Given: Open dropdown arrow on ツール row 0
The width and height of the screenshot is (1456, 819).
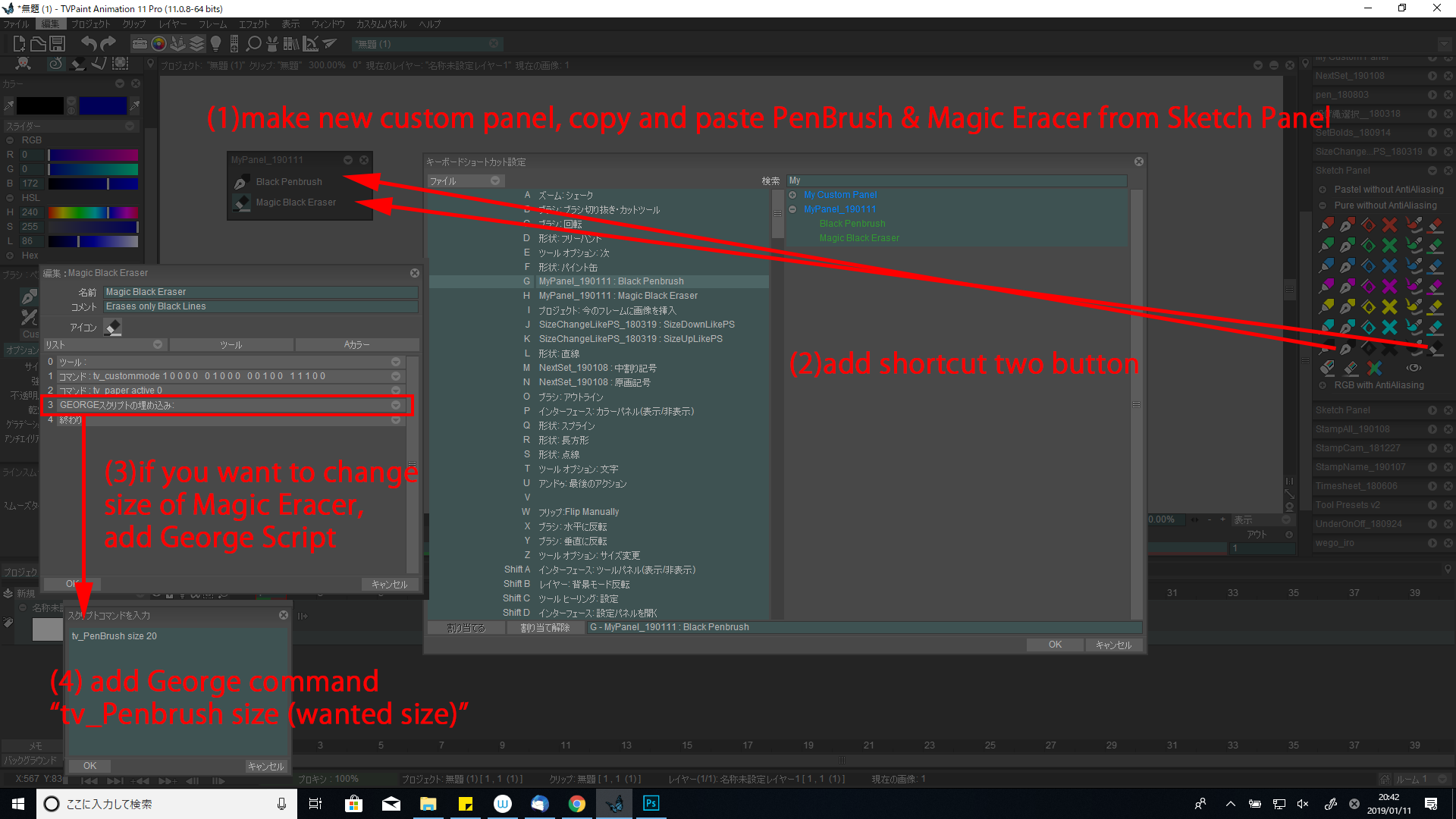Looking at the screenshot, I should click(396, 362).
